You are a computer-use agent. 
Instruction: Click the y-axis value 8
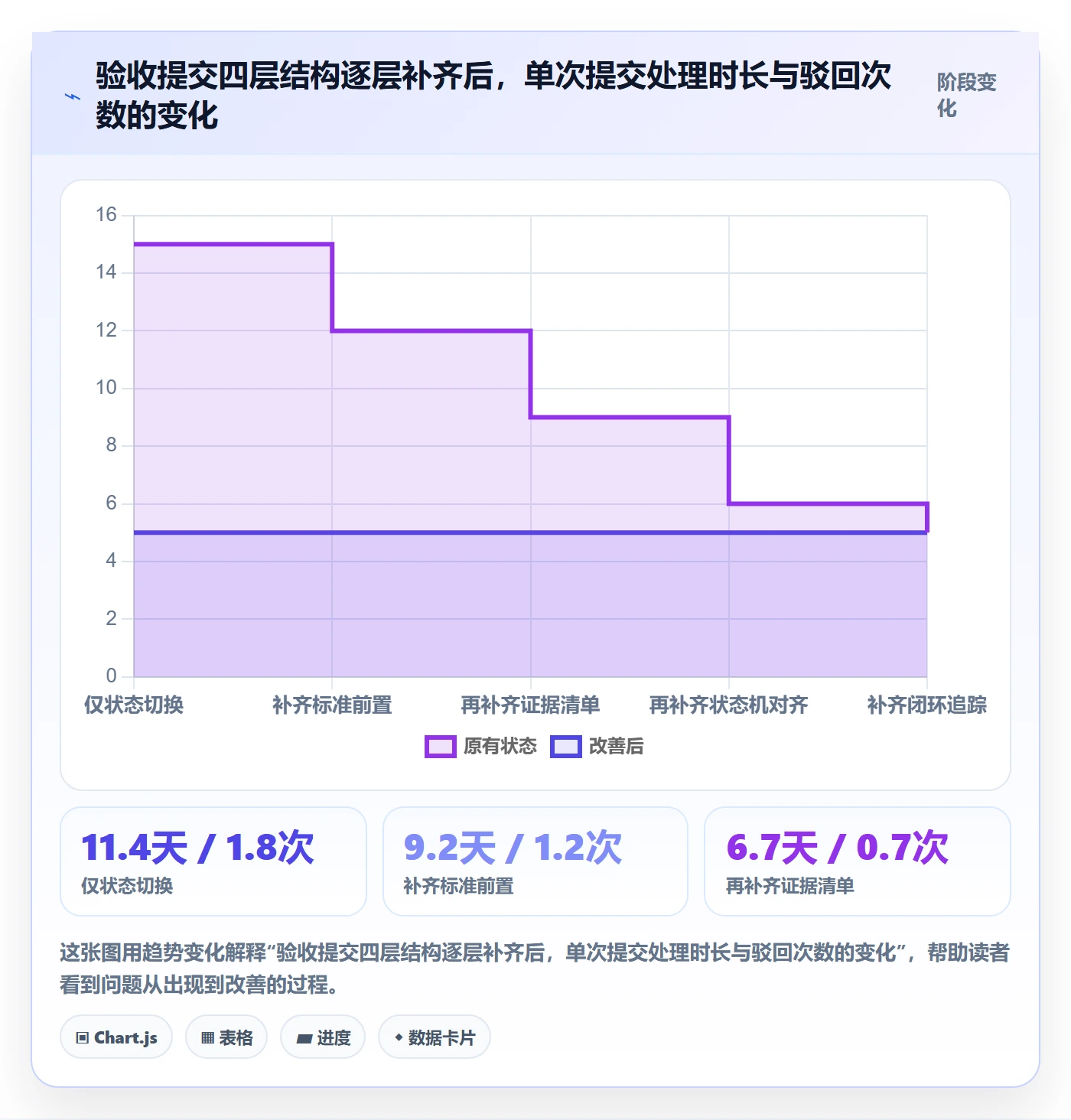pyautogui.click(x=112, y=445)
